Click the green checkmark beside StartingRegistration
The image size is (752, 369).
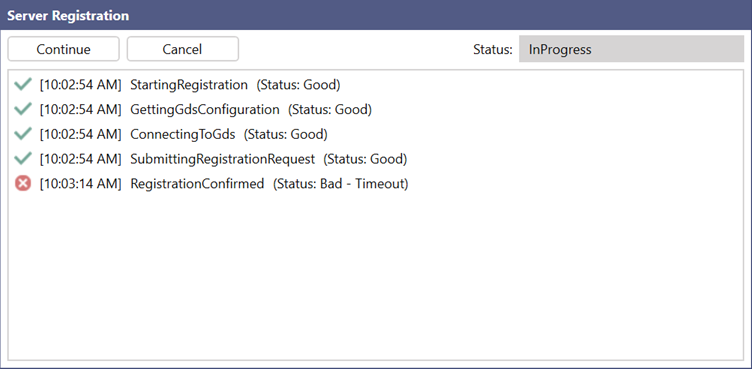[x=23, y=85]
